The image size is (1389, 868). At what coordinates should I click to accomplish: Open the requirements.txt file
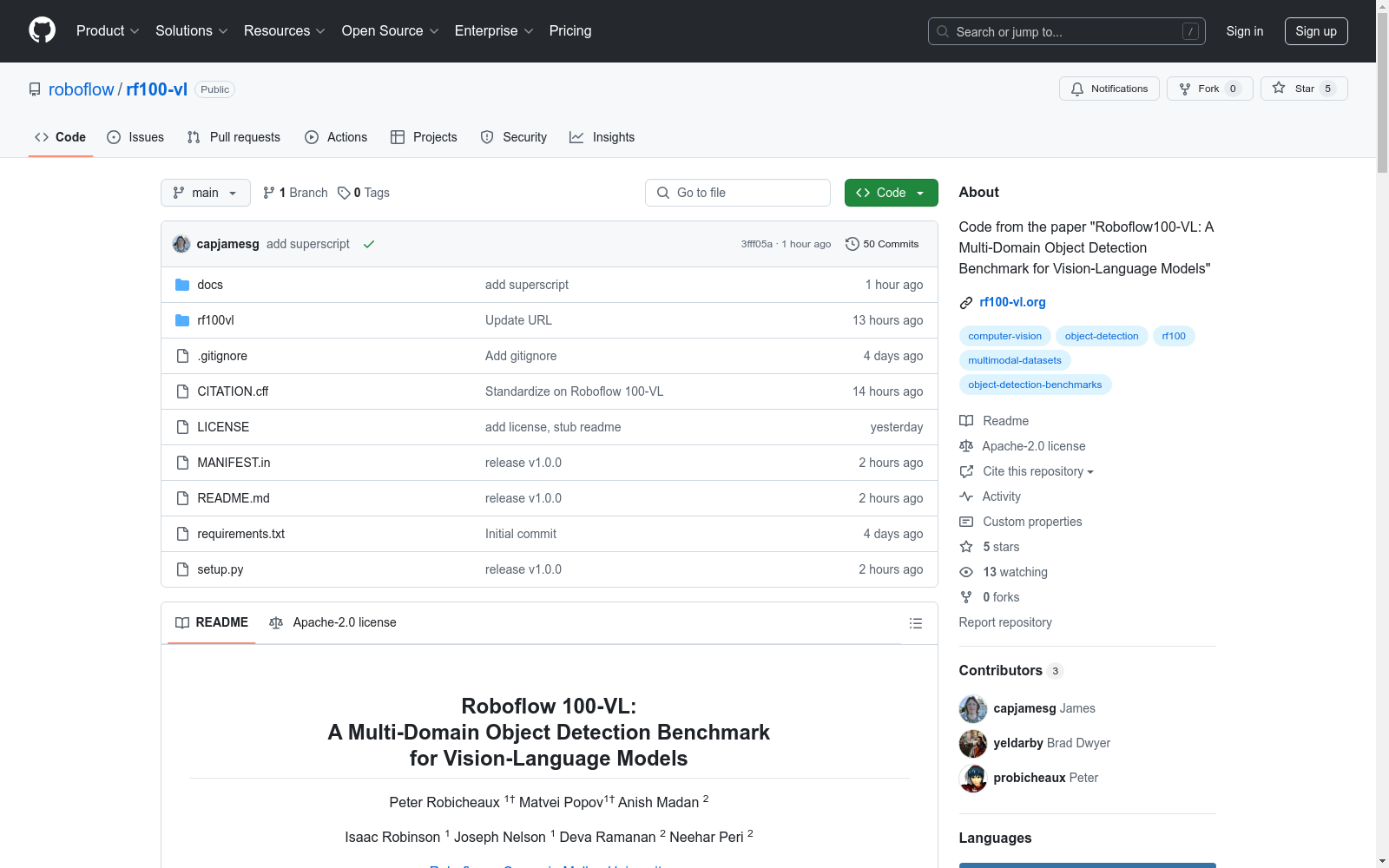[x=241, y=534]
